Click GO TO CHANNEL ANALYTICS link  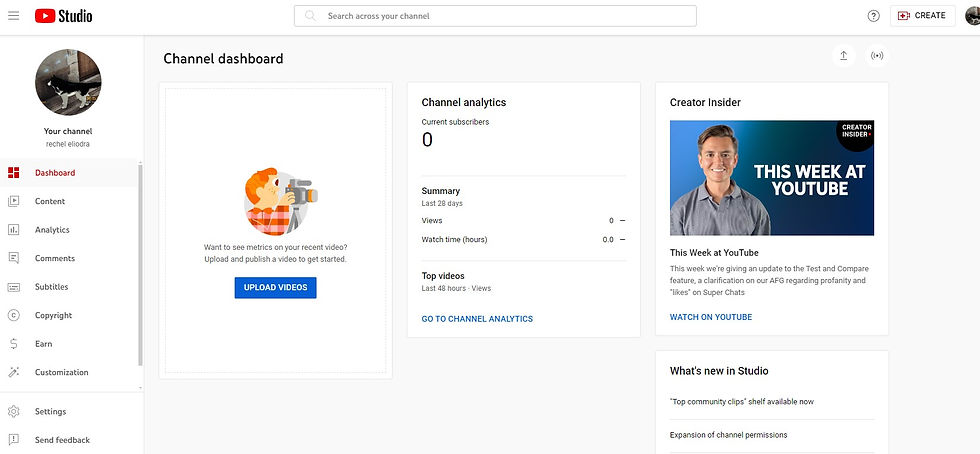[477, 319]
